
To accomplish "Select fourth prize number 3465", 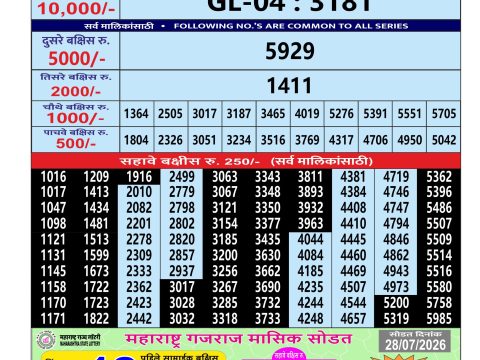I will click(273, 114).
